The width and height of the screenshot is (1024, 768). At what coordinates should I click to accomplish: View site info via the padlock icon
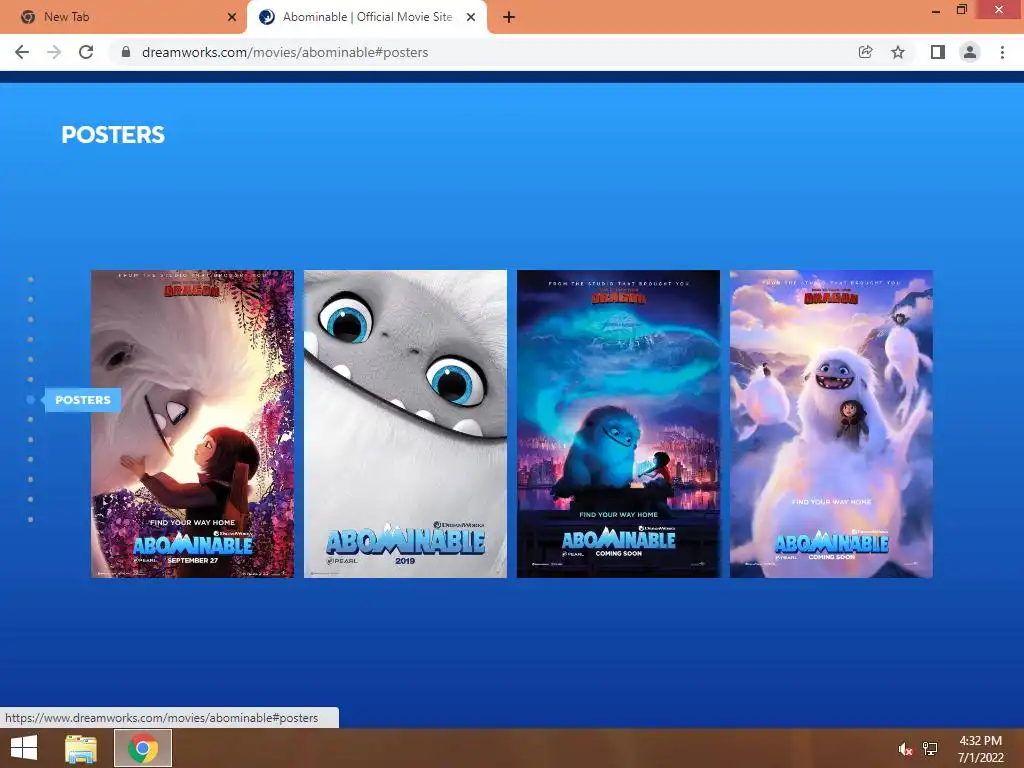click(x=126, y=52)
